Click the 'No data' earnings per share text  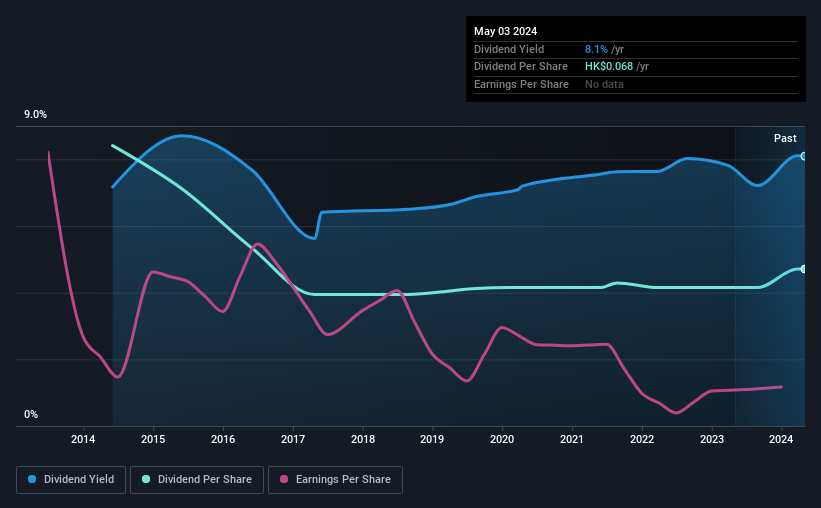[604, 84]
